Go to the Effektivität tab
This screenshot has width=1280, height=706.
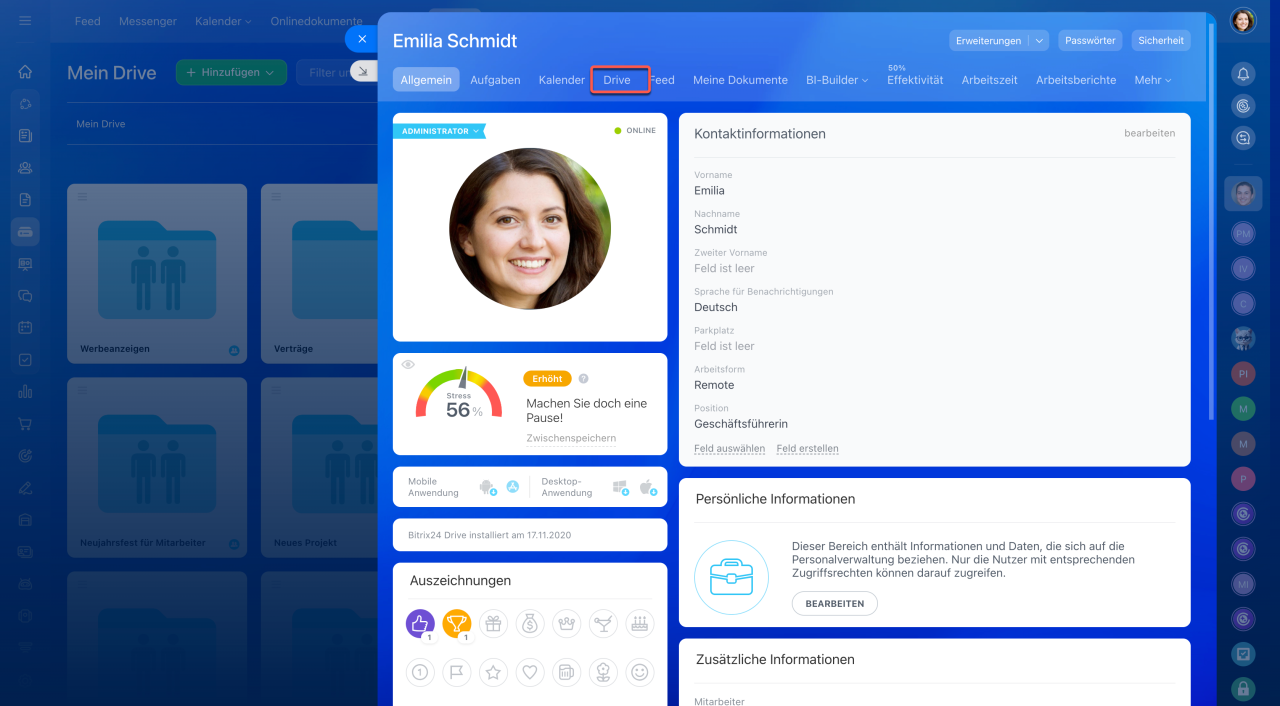tap(915, 80)
